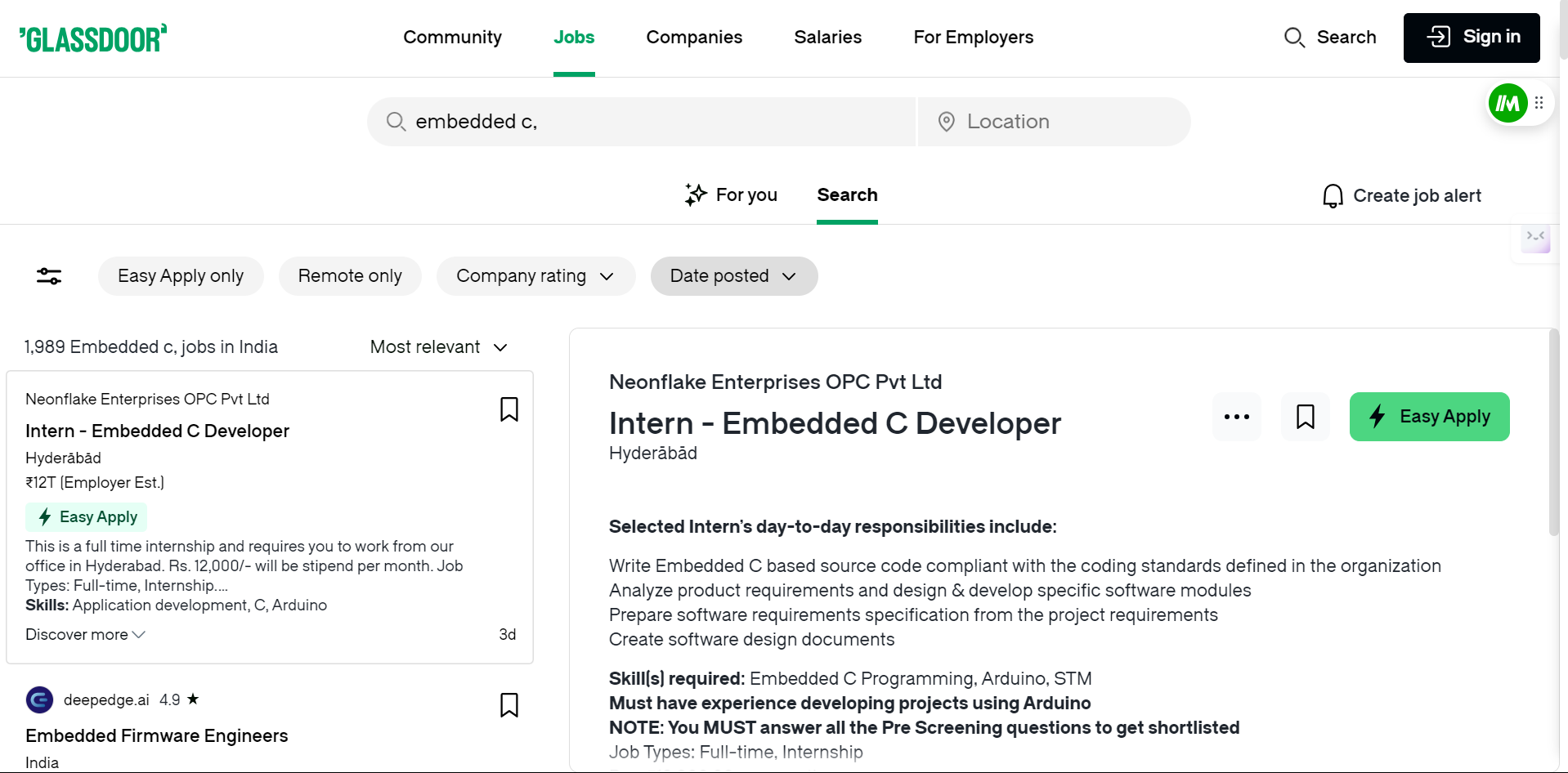Bookmark the job in the detail panel
The width and height of the screenshot is (1568, 773).
tap(1304, 417)
